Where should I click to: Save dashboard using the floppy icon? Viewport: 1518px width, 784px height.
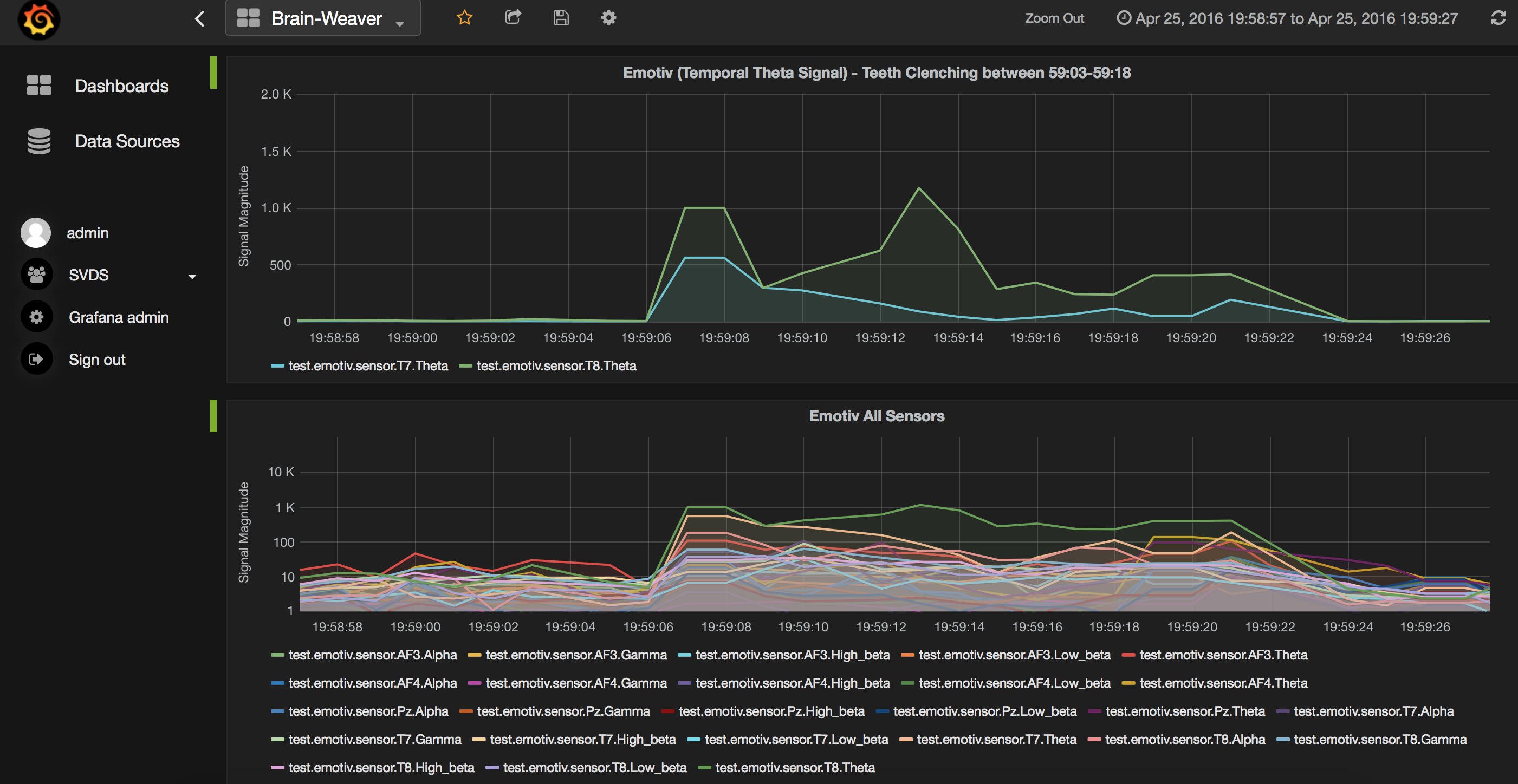pyautogui.click(x=561, y=18)
